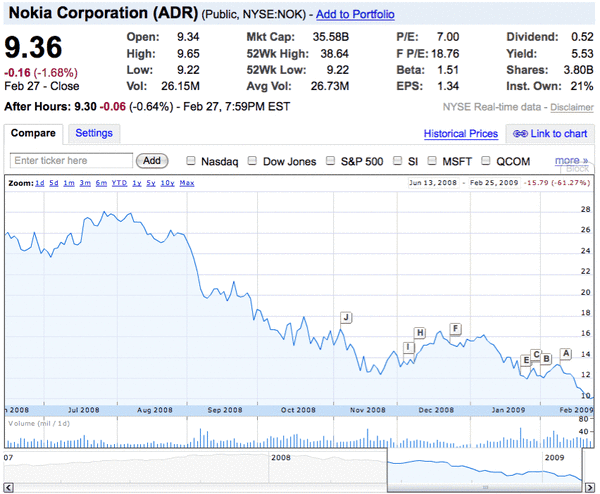This screenshot has height=494, width=600.
Task: Click news marker B on chart
Action: coord(546,359)
